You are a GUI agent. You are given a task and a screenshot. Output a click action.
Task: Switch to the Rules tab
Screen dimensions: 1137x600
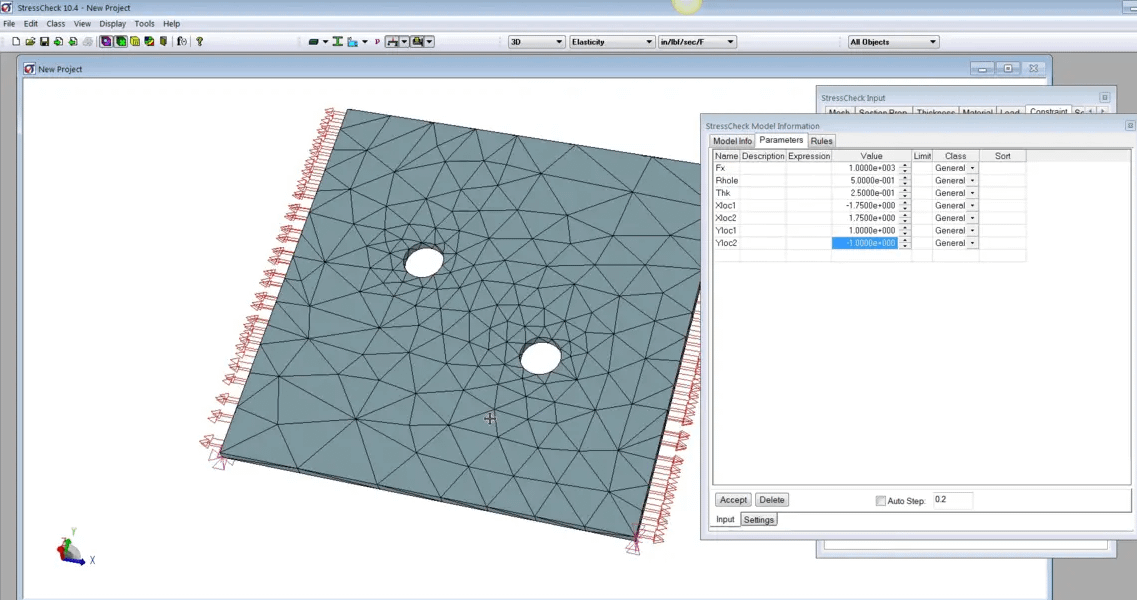821,140
